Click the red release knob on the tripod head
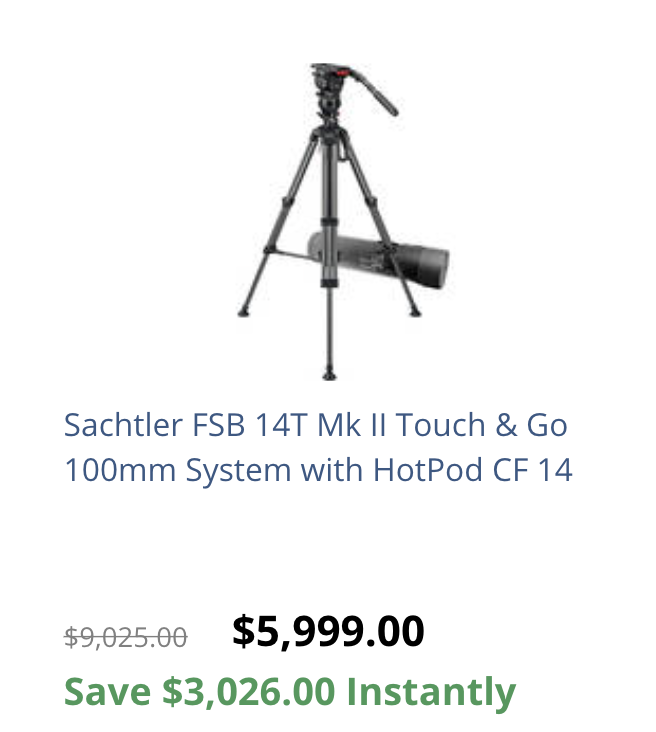 point(342,73)
